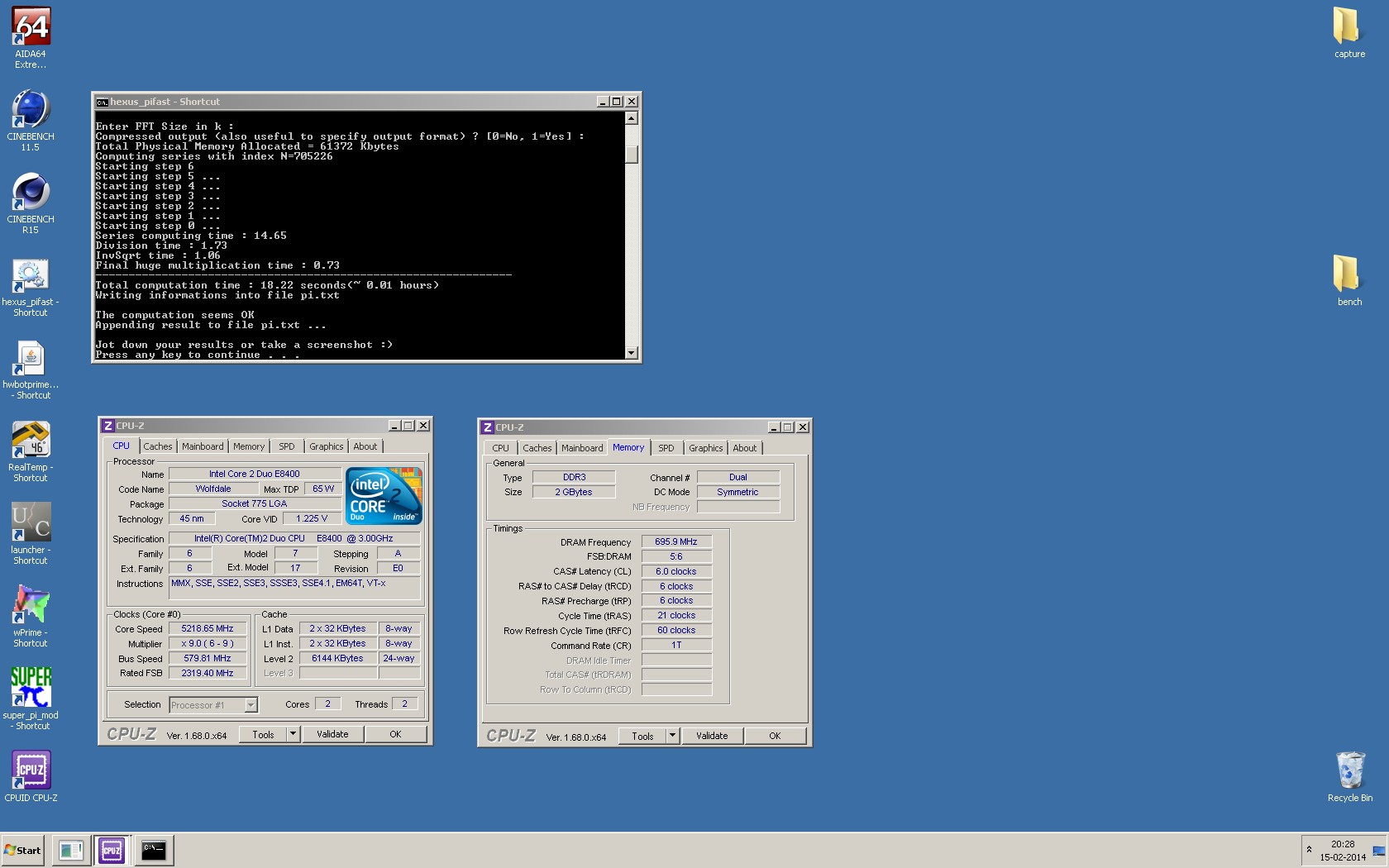Click the console vertical scrollbar thumb
The width and height of the screenshot is (1389, 868).
(632, 155)
